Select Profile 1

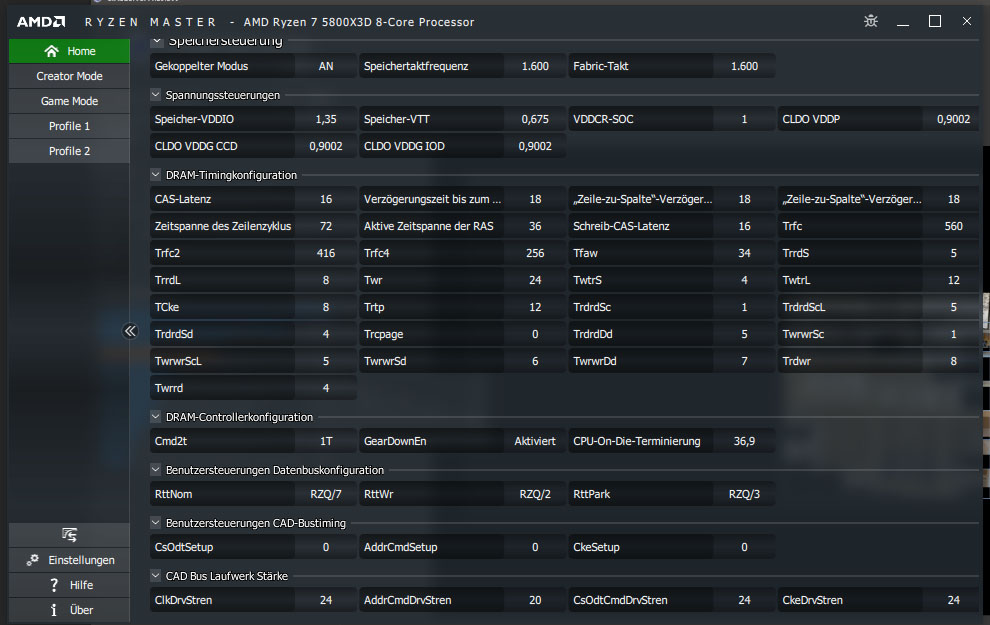pyautogui.click(x=69, y=126)
